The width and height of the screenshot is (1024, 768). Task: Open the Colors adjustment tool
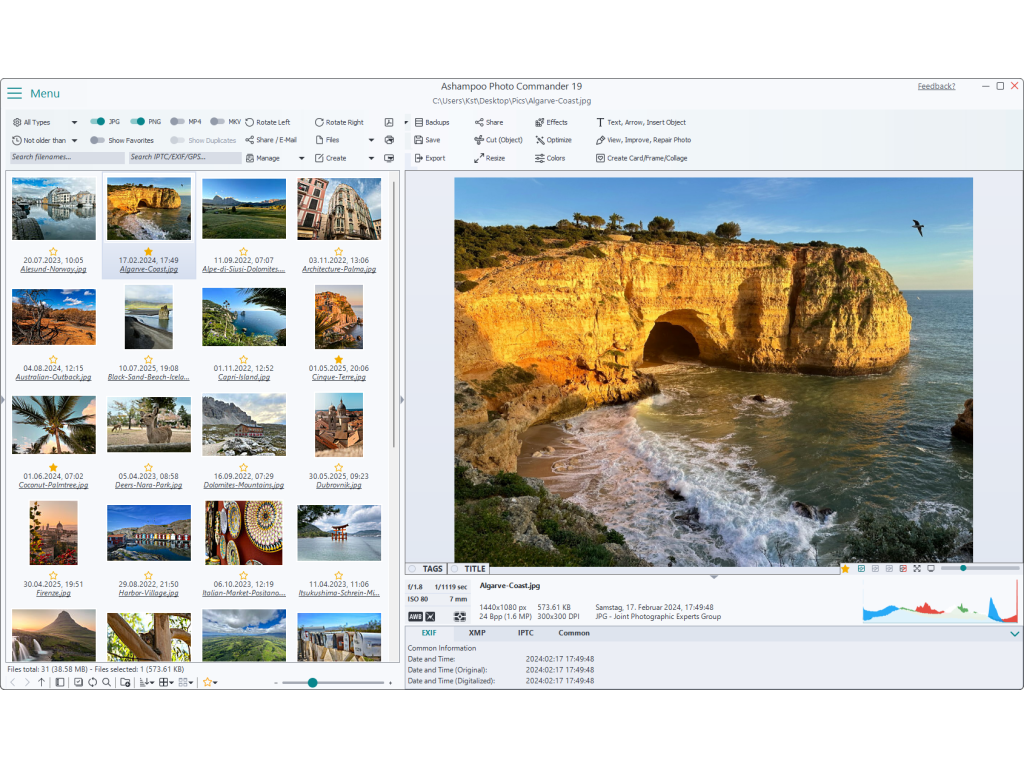[550, 158]
